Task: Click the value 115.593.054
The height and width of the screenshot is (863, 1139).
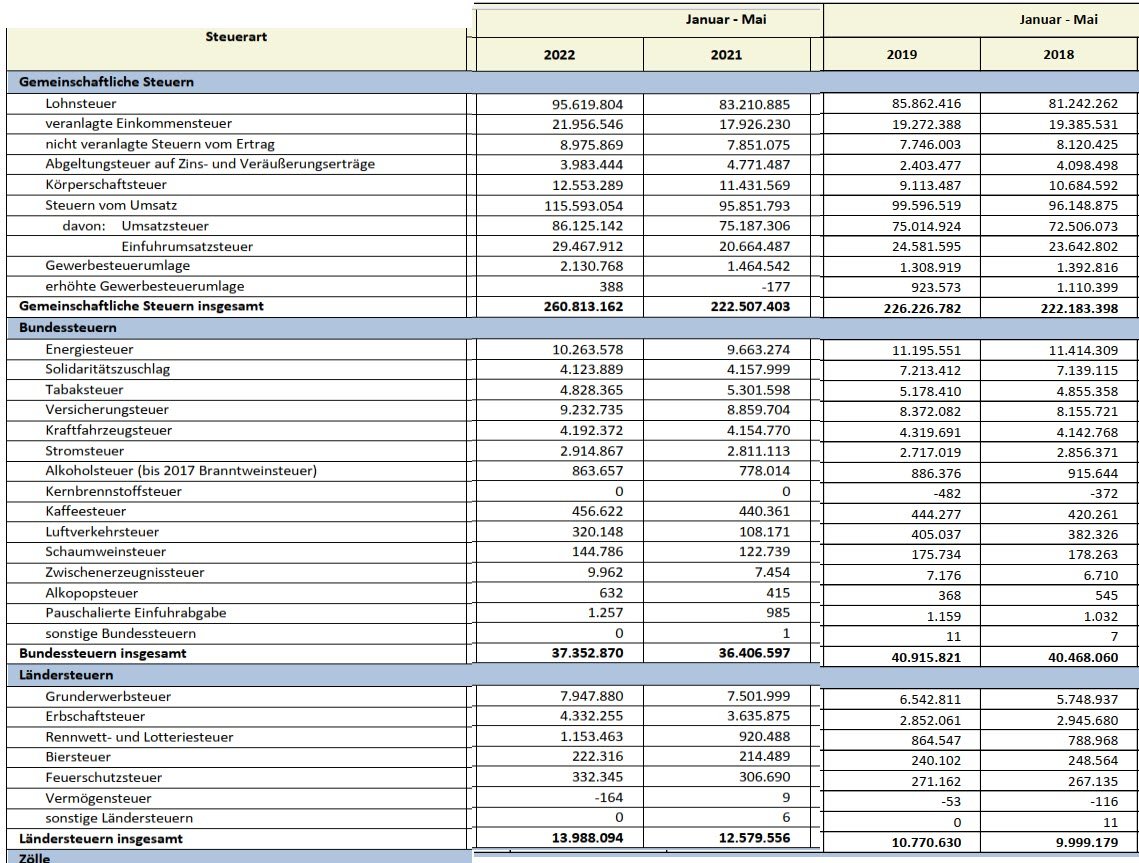Action: pyautogui.click(x=583, y=206)
